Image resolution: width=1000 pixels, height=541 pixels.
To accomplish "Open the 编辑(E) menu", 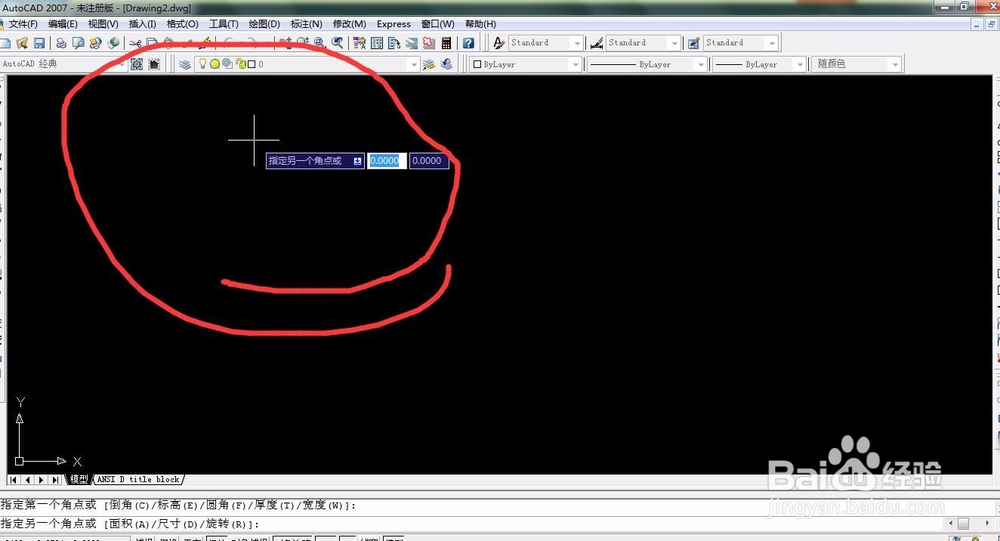I will click(62, 24).
